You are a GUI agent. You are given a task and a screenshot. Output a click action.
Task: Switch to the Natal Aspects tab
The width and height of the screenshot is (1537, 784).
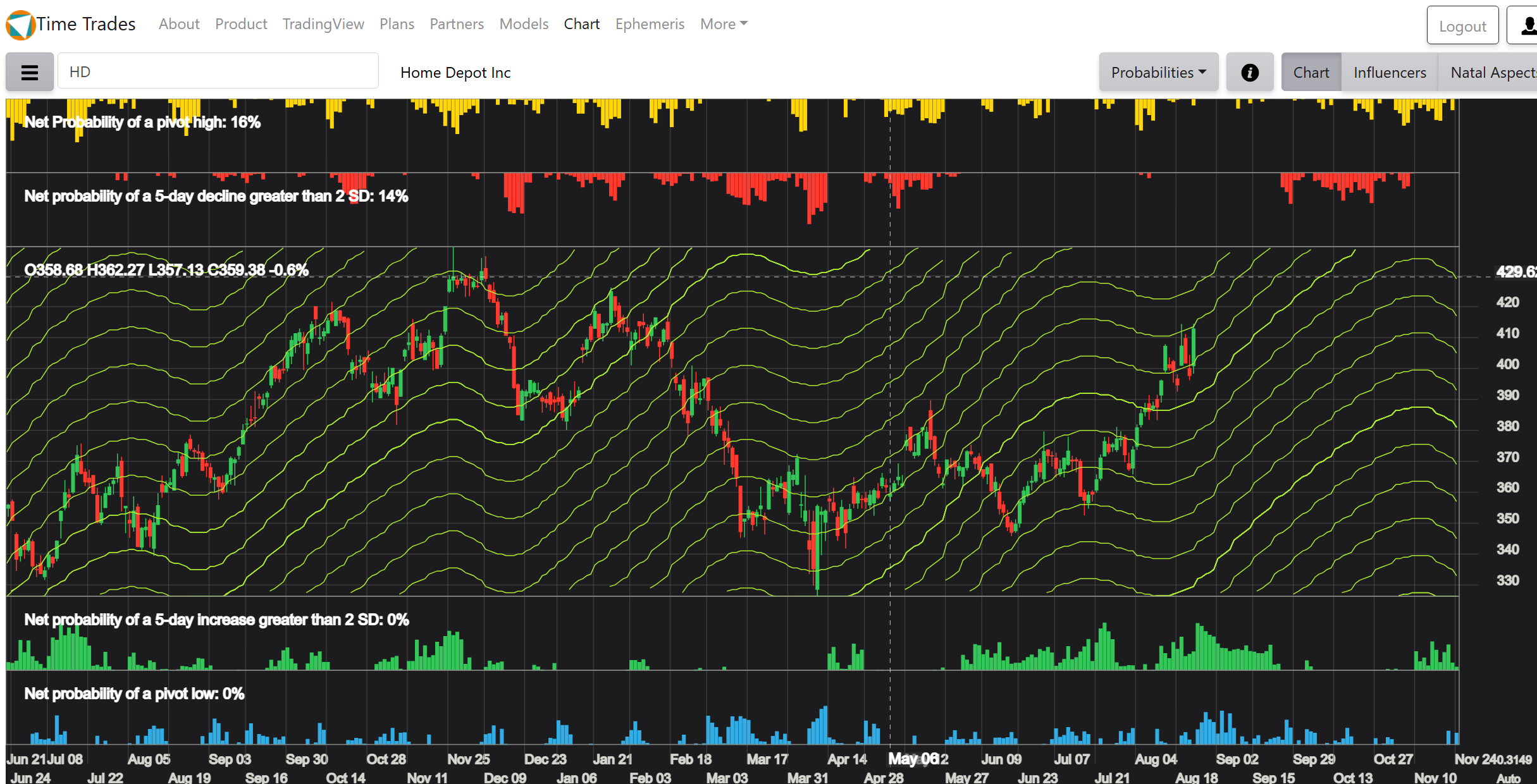click(x=1491, y=73)
